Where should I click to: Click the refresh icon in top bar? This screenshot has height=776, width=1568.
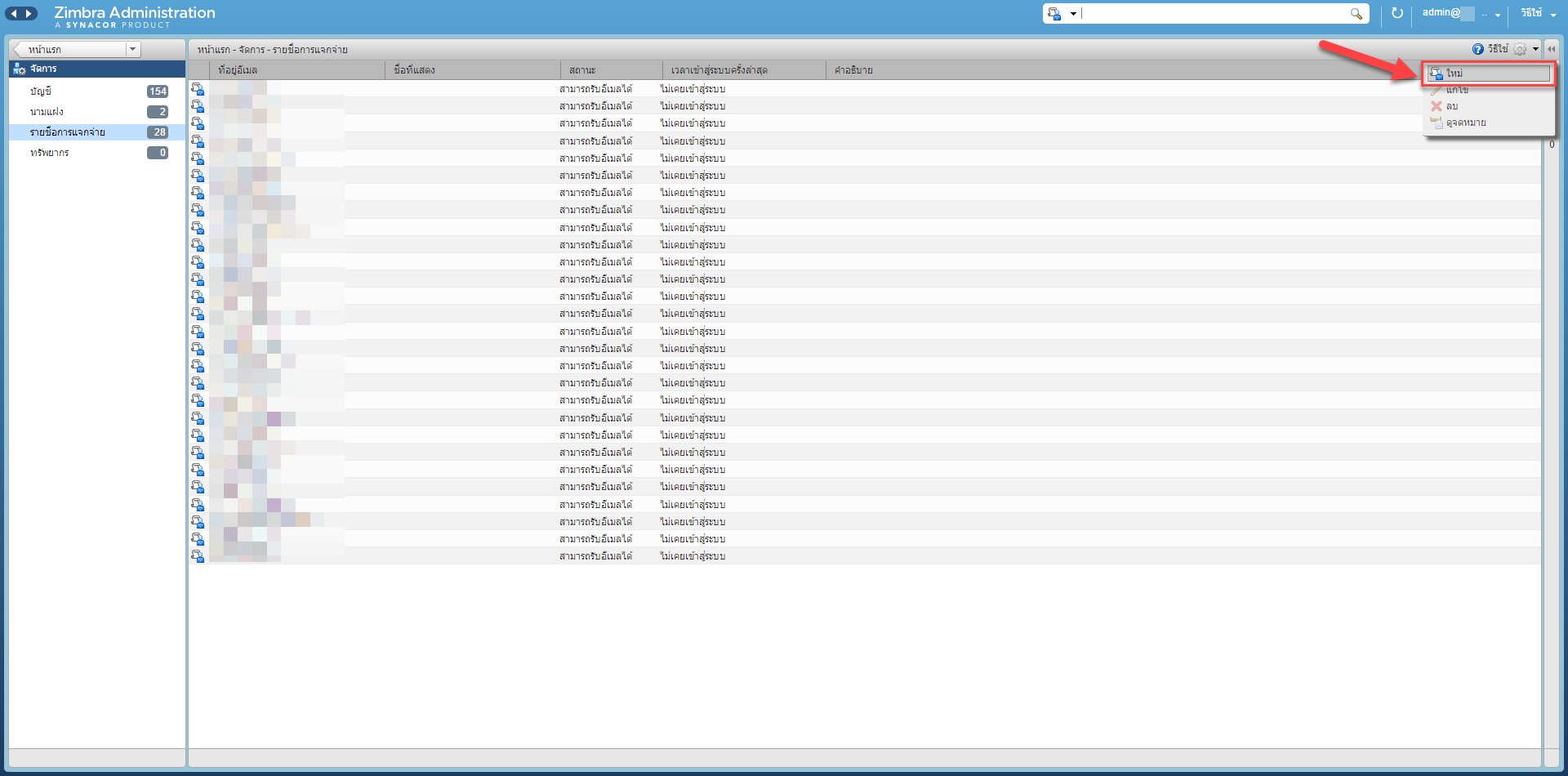click(x=1397, y=13)
